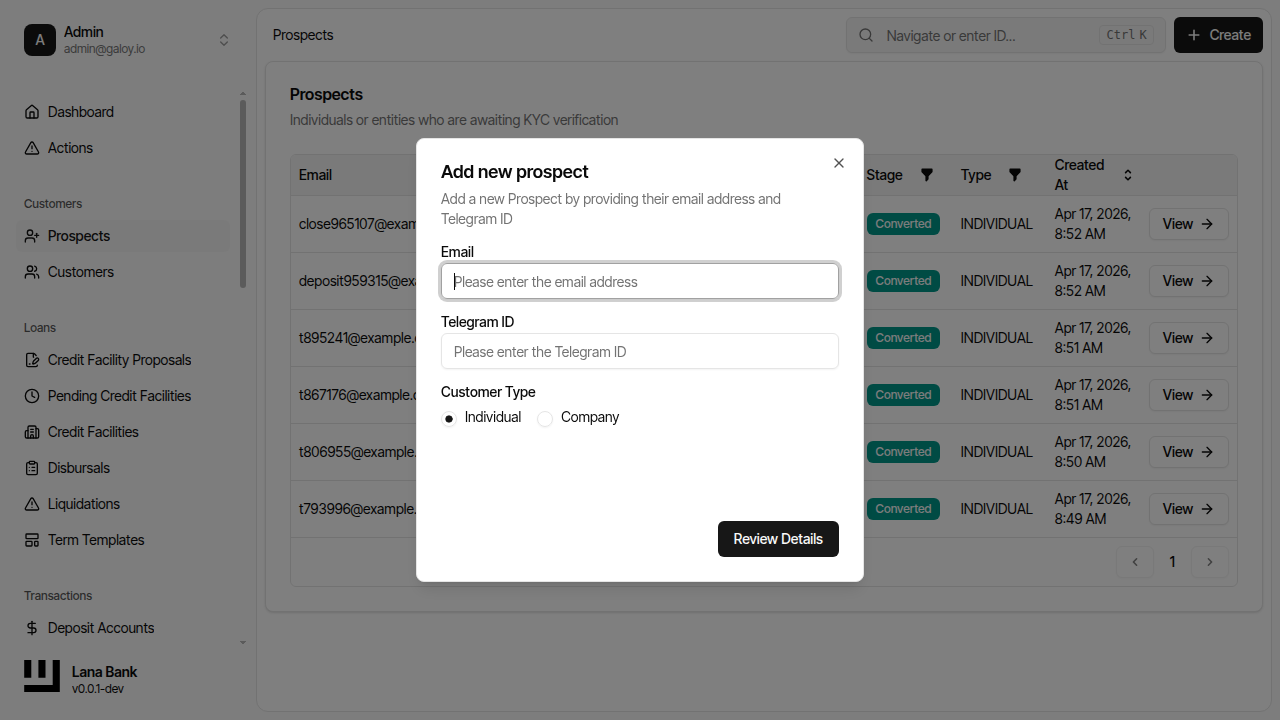Click the Liquidations warning icon
Screen dimensions: 1280x720
coord(32,504)
